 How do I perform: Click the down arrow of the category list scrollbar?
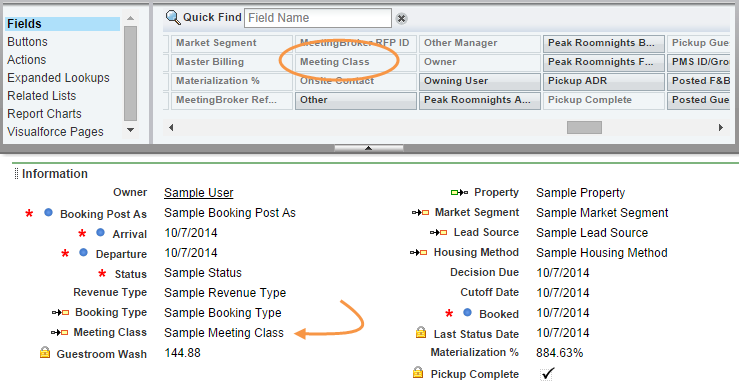tap(131, 130)
